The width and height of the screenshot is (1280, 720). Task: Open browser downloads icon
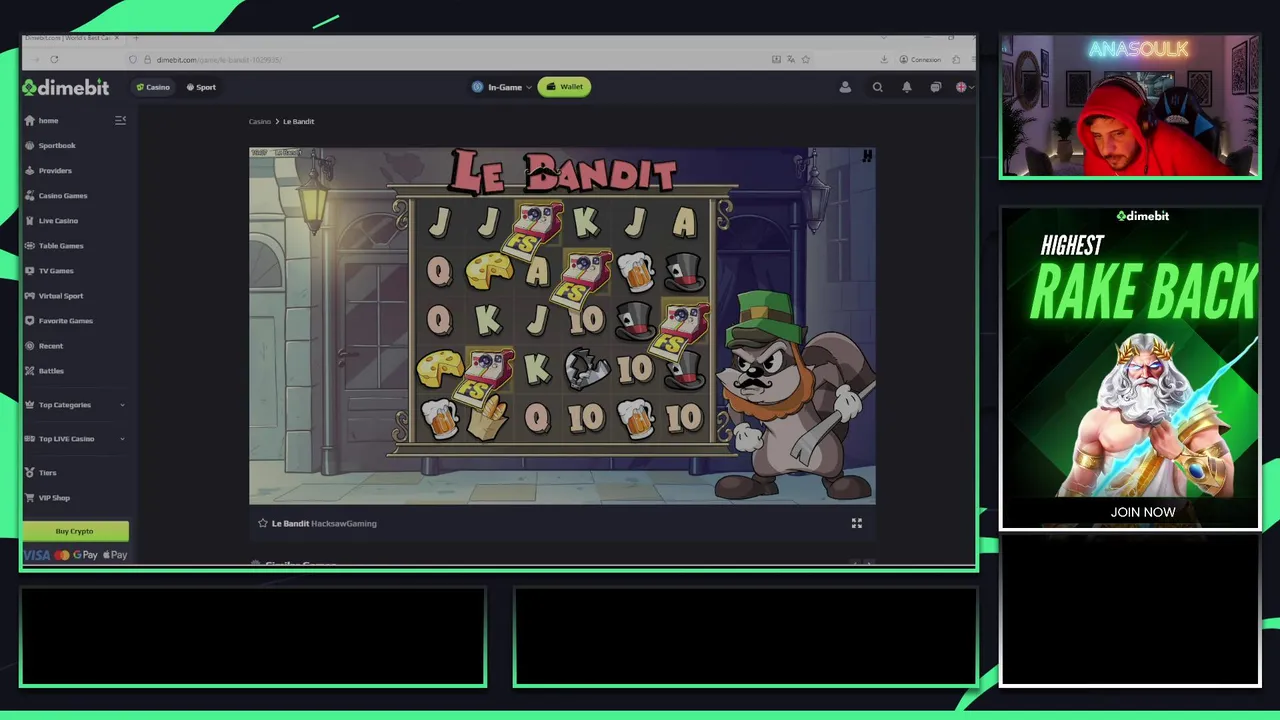coord(884,59)
